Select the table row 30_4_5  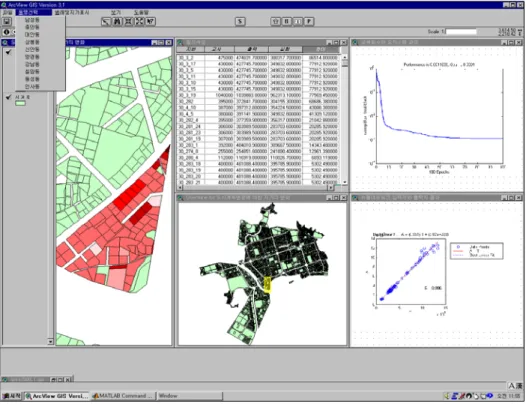coord(258,114)
